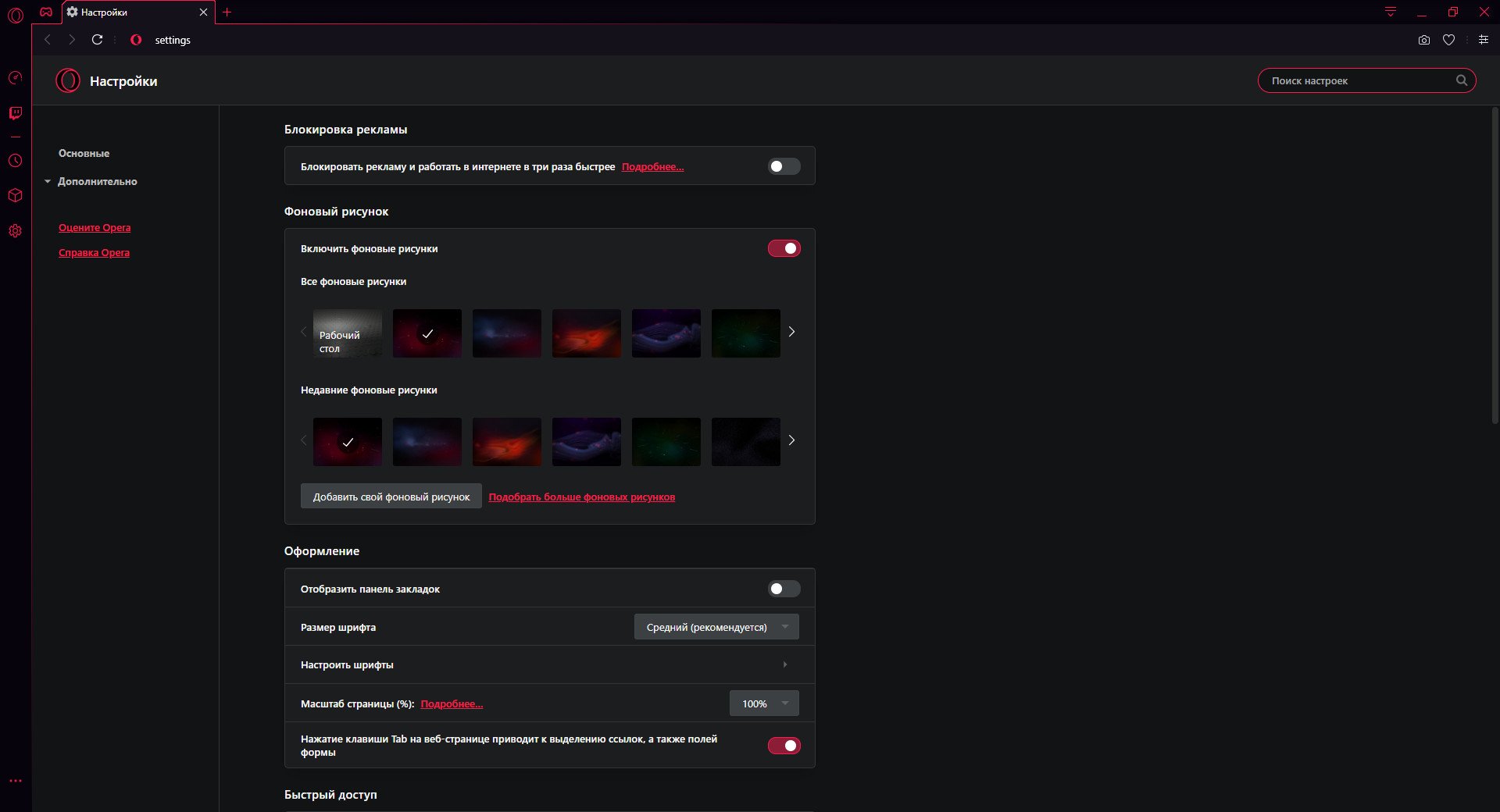This screenshot has height=812, width=1500.
Task: Open the Easy Setup panel icon
Action: (x=1483, y=40)
